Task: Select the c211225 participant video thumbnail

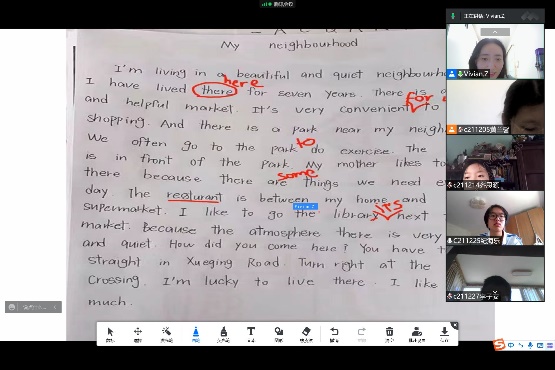Action: click(495, 218)
